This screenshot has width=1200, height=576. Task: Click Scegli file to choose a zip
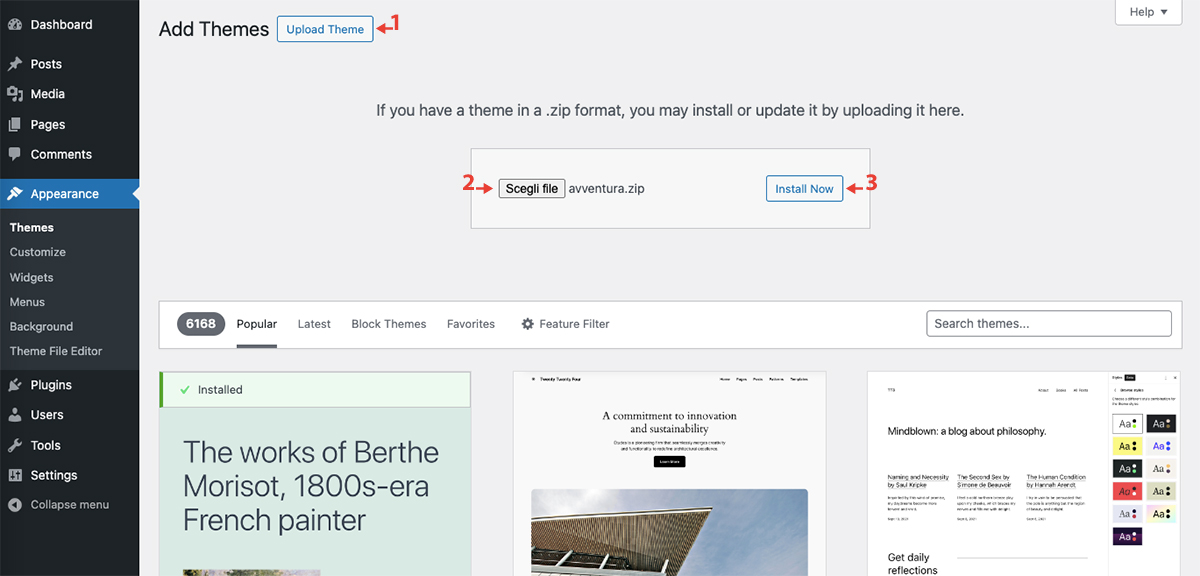pos(531,188)
